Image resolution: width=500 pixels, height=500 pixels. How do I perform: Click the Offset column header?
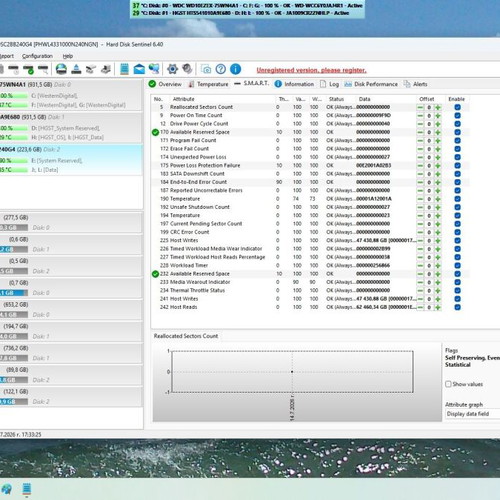(427, 99)
